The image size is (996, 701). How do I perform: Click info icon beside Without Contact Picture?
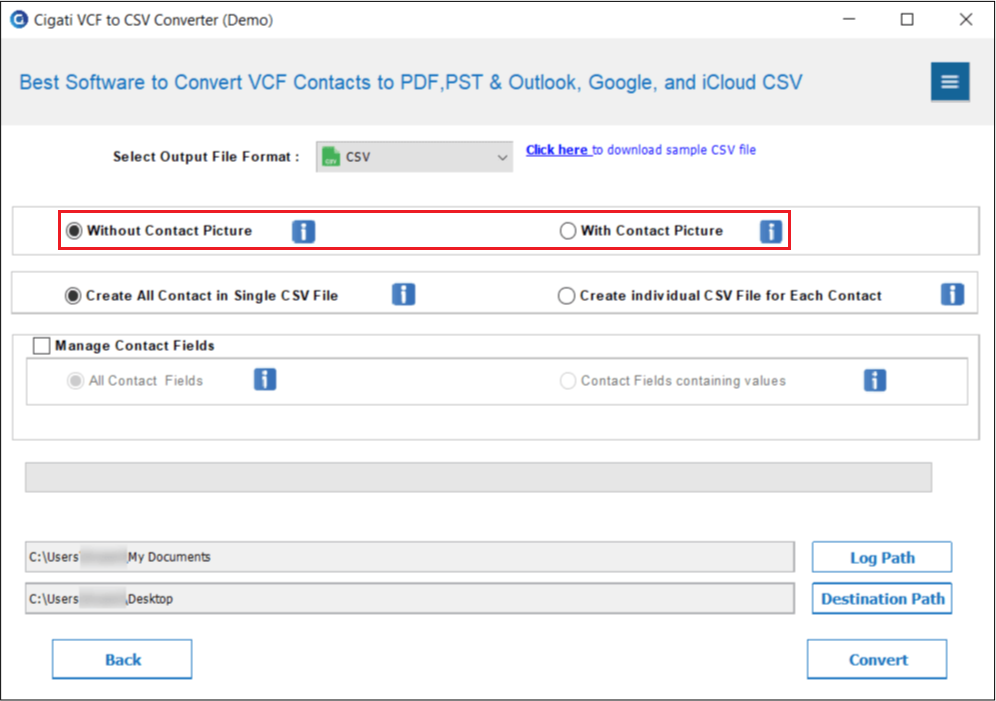coord(304,231)
